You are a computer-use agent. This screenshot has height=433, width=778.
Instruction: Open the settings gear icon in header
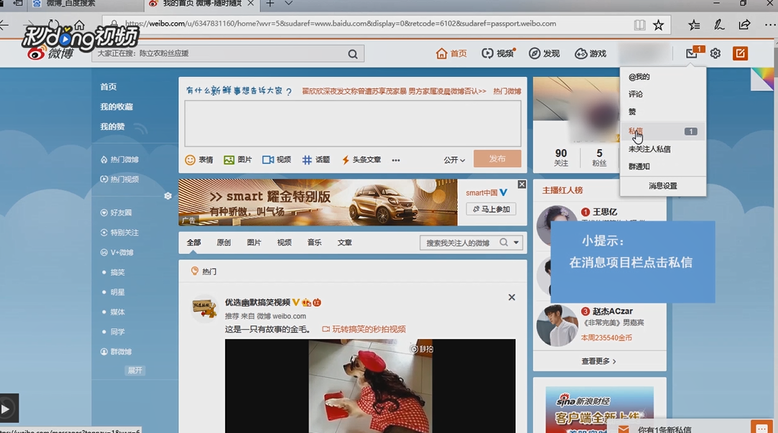(715, 53)
